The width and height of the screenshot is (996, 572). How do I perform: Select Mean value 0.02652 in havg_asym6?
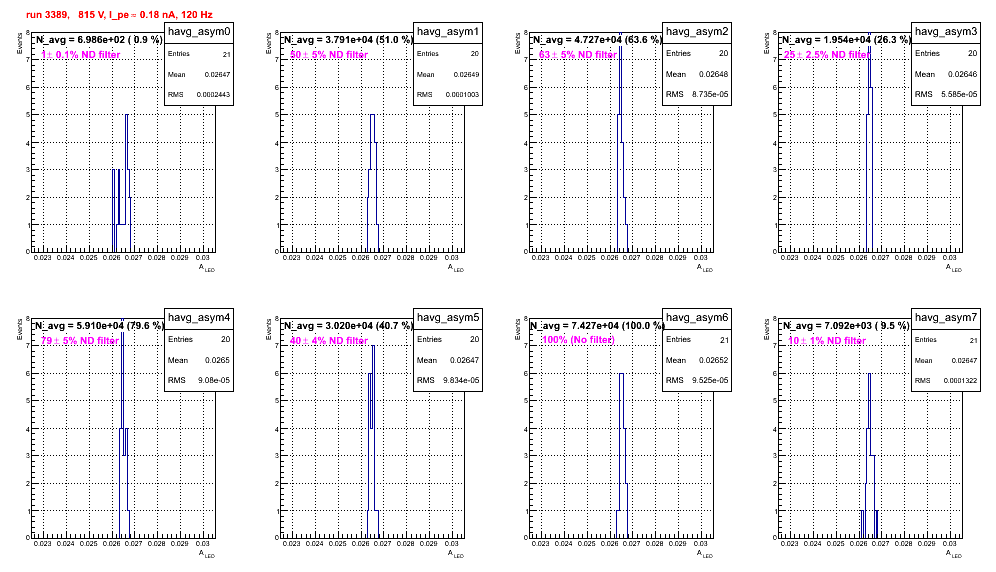pos(714,360)
